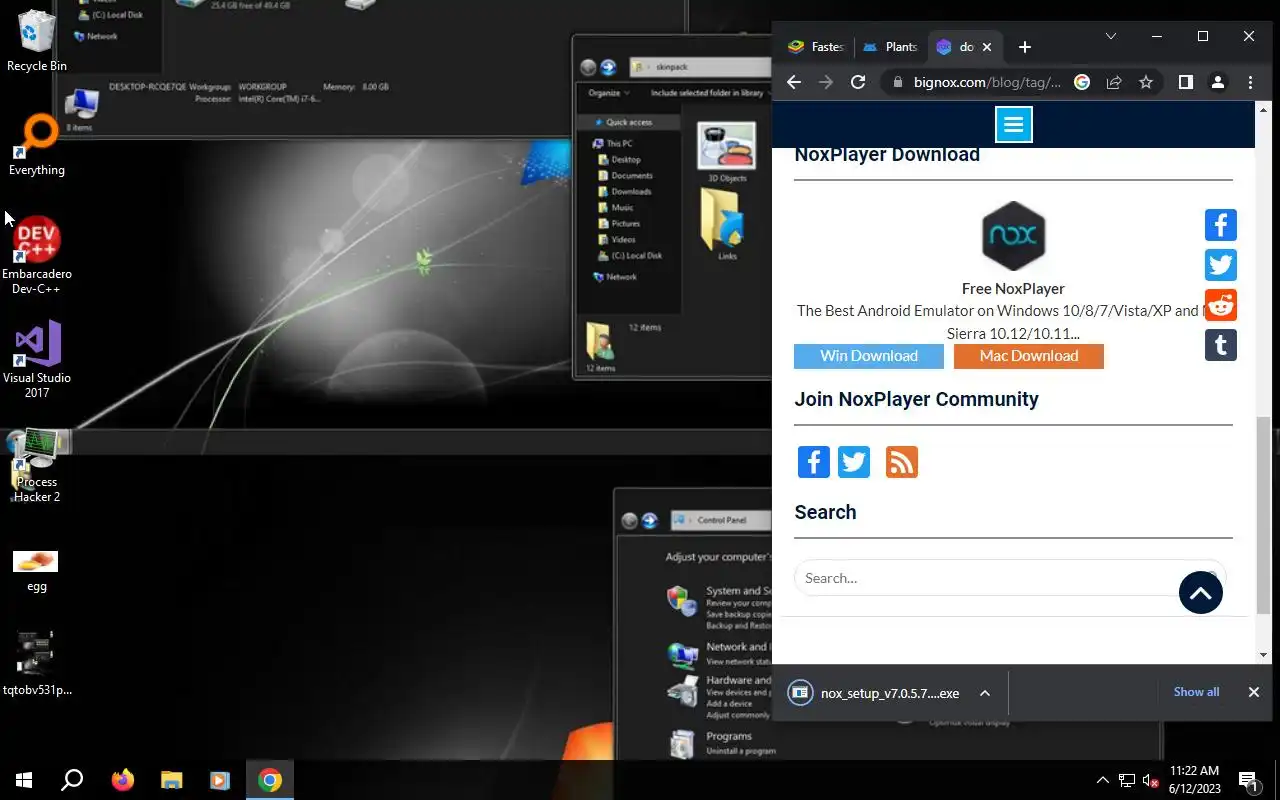Open the site's hamburger navigation menu
The height and width of the screenshot is (800, 1280).
1013,125
